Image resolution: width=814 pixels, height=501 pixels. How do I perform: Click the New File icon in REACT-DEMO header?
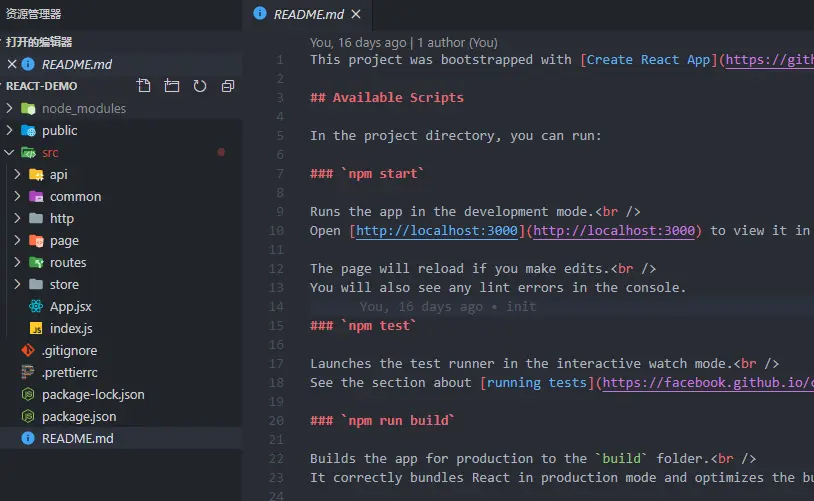[x=144, y=86]
